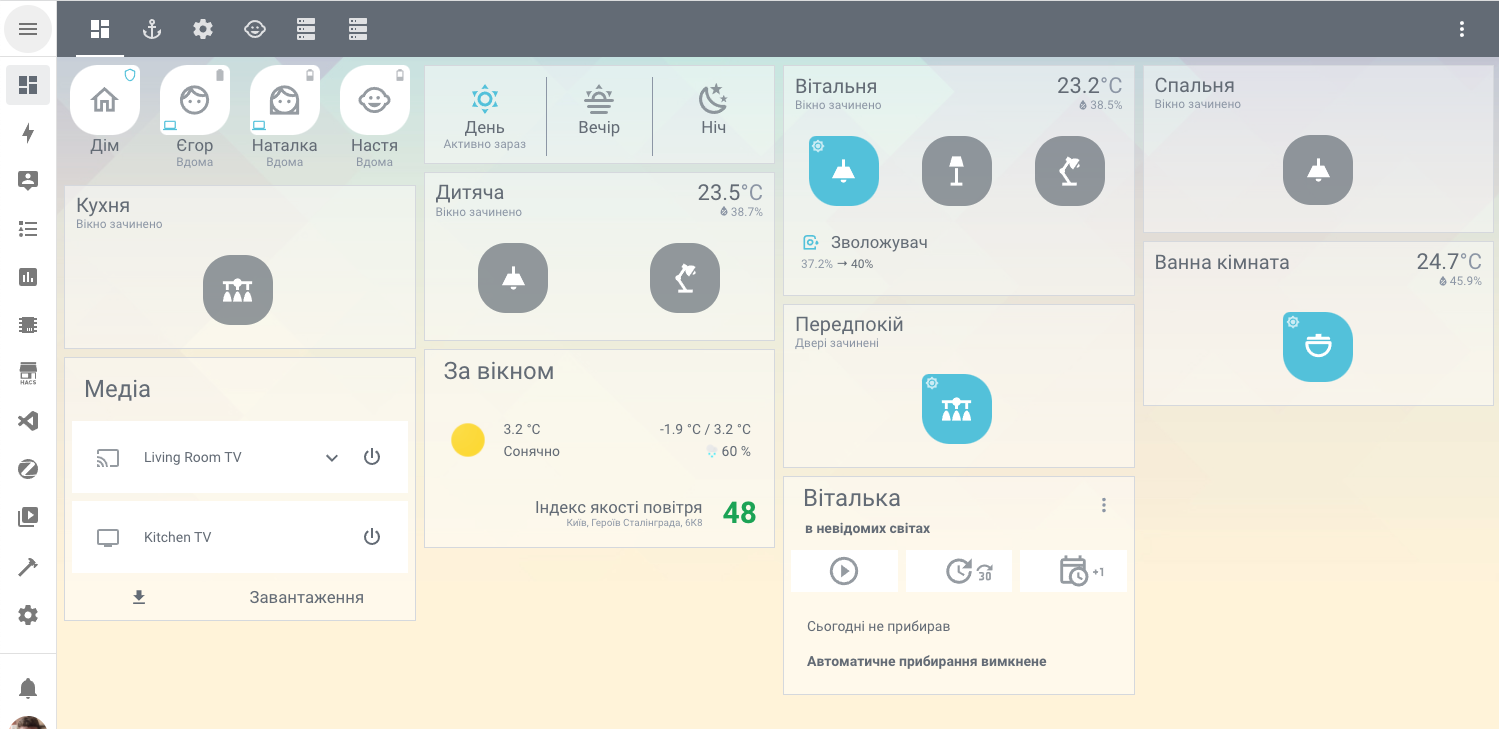Click the Завантаження download button

pyautogui.click(x=239, y=596)
